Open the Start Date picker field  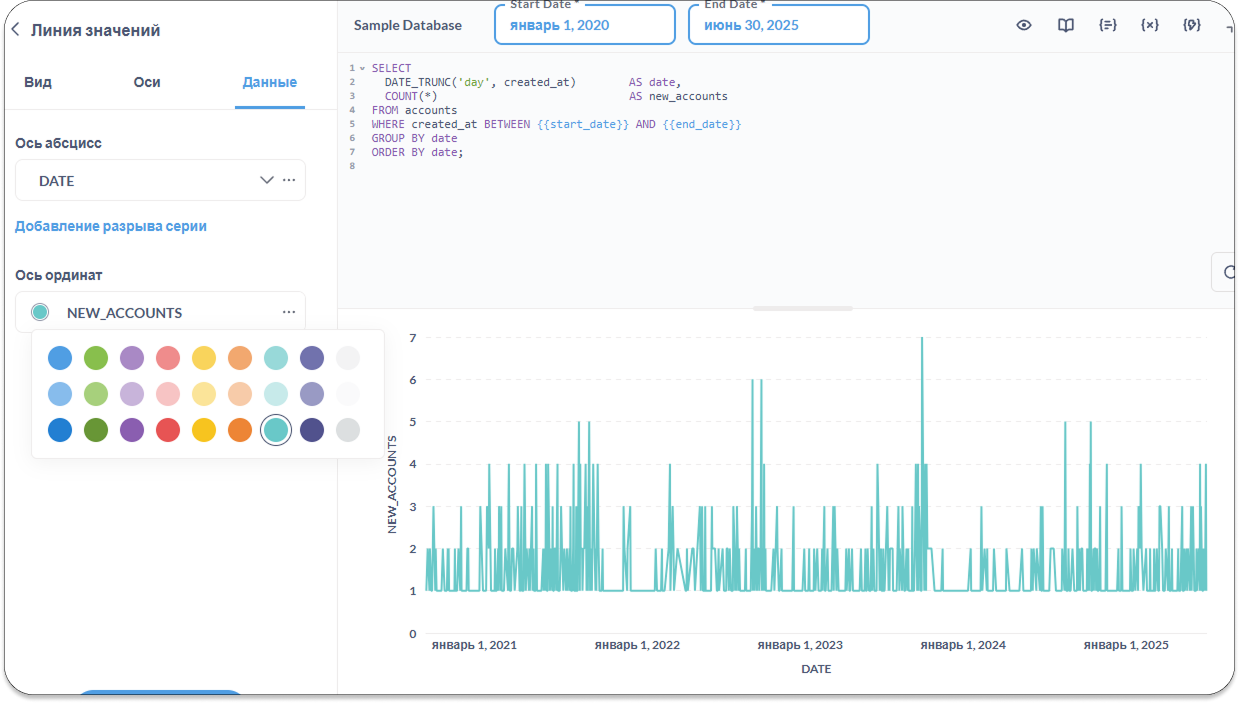pyautogui.click(x=584, y=25)
